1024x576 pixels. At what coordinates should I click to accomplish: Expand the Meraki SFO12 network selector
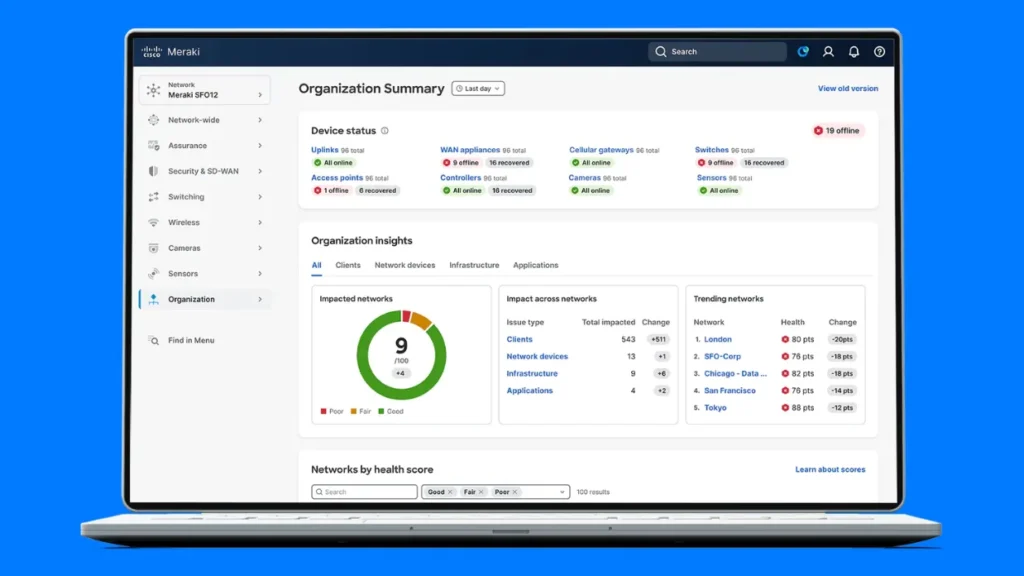(x=205, y=89)
